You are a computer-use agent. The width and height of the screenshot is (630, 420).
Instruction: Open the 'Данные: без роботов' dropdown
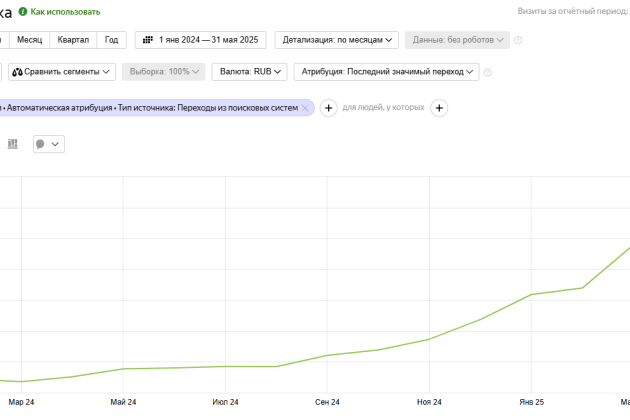pyautogui.click(x=457, y=40)
